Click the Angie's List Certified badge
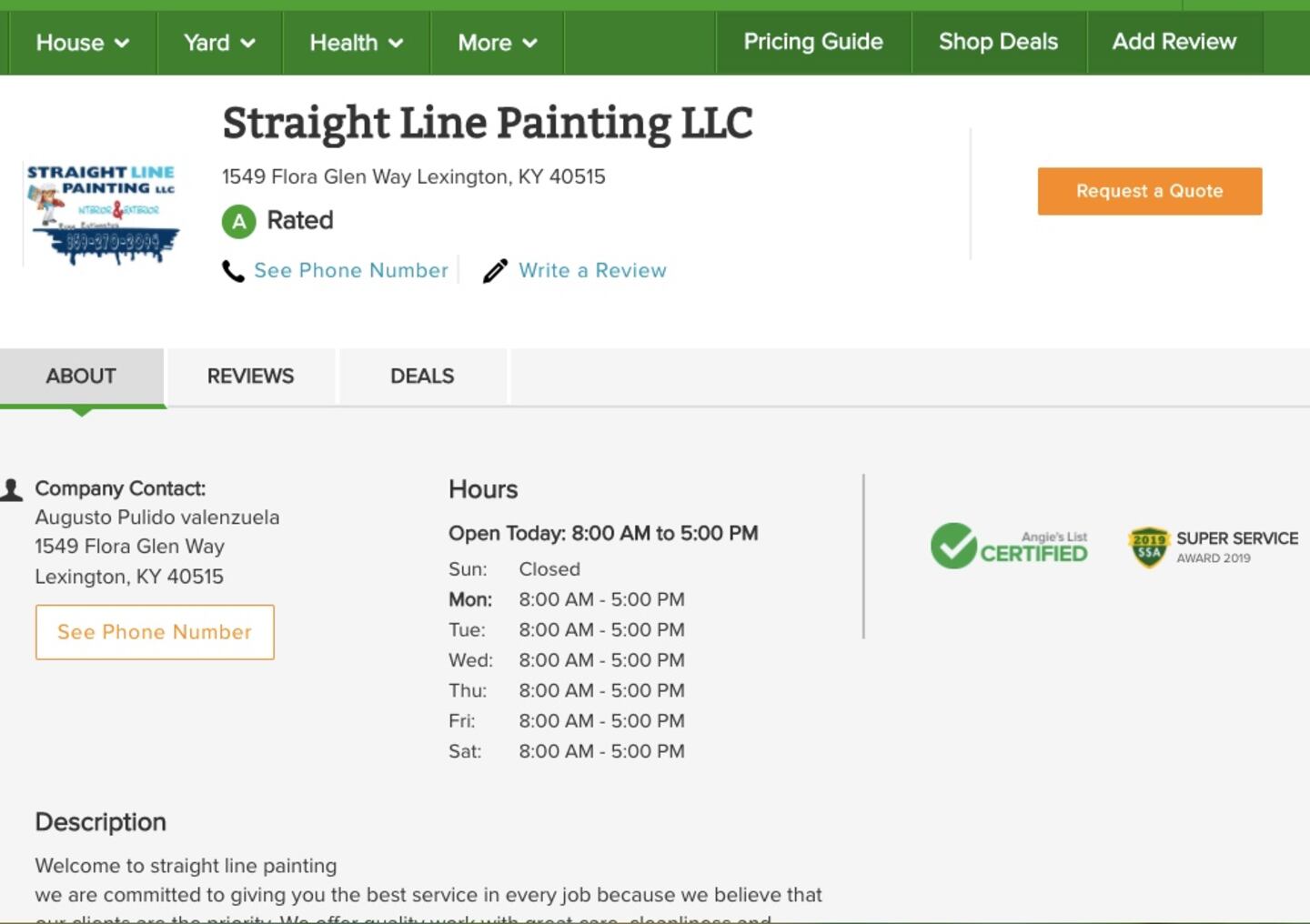 1009,546
